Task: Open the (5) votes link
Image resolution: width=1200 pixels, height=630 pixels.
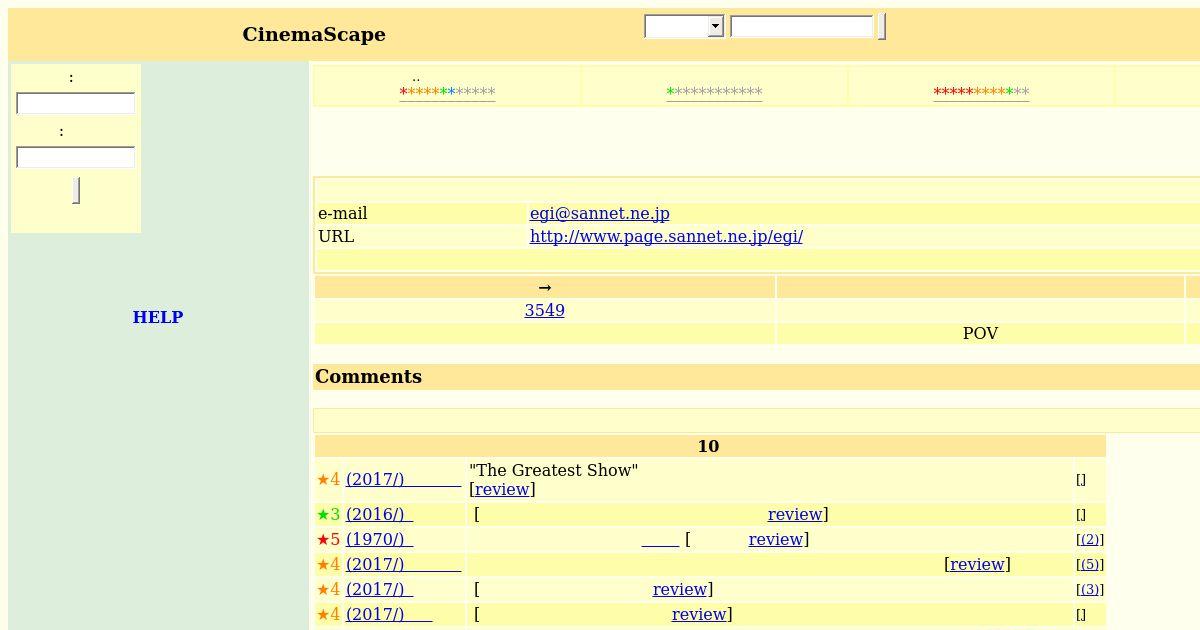Action: [x=1090, y=564]
